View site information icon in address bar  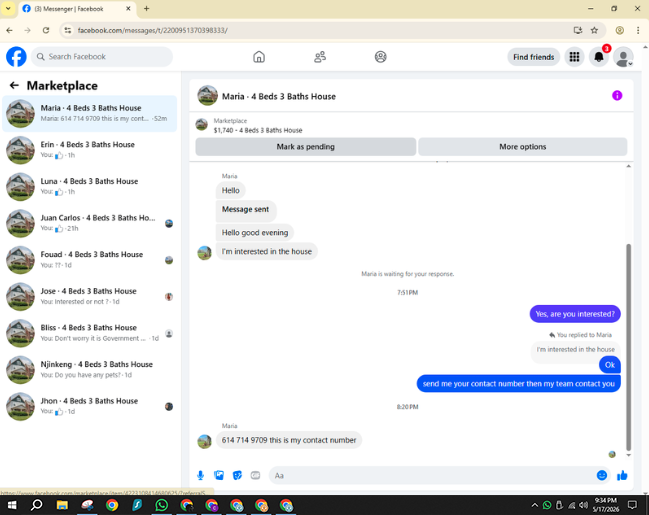pos(68,30)
